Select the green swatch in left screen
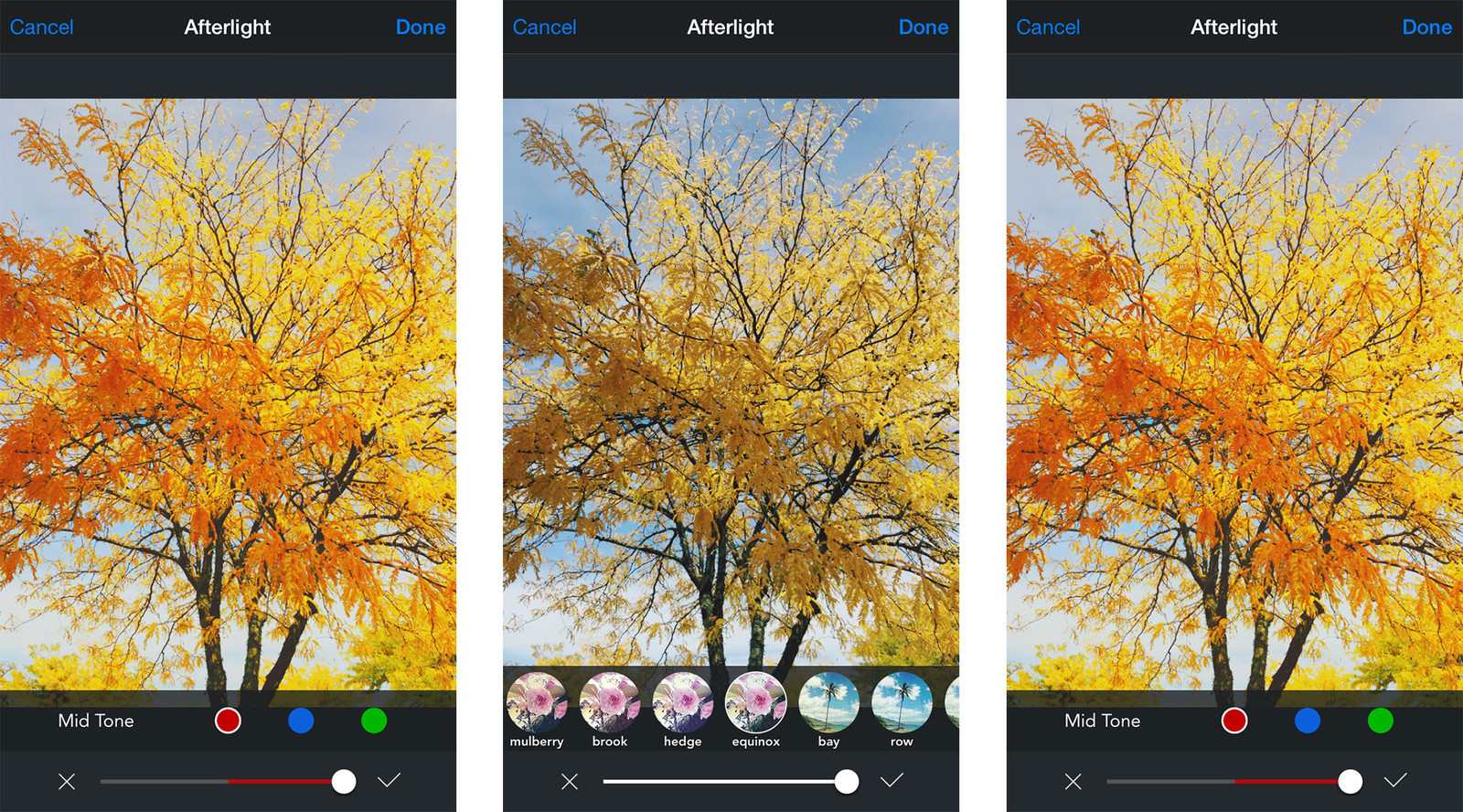This screenshot has height=812, width=1463. click(374, 721)
